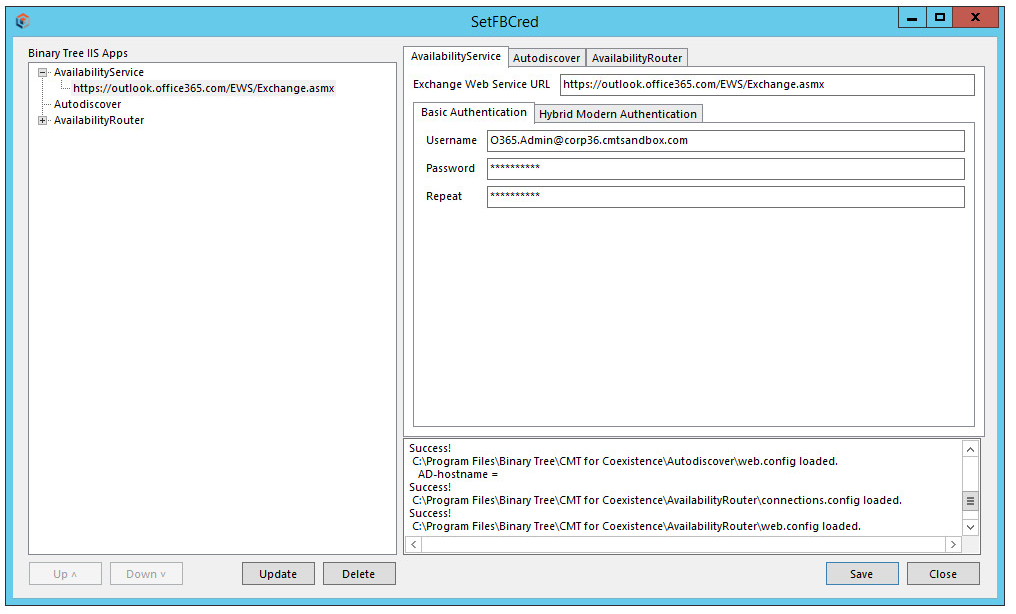Open the Autodiscover tab

546,58
